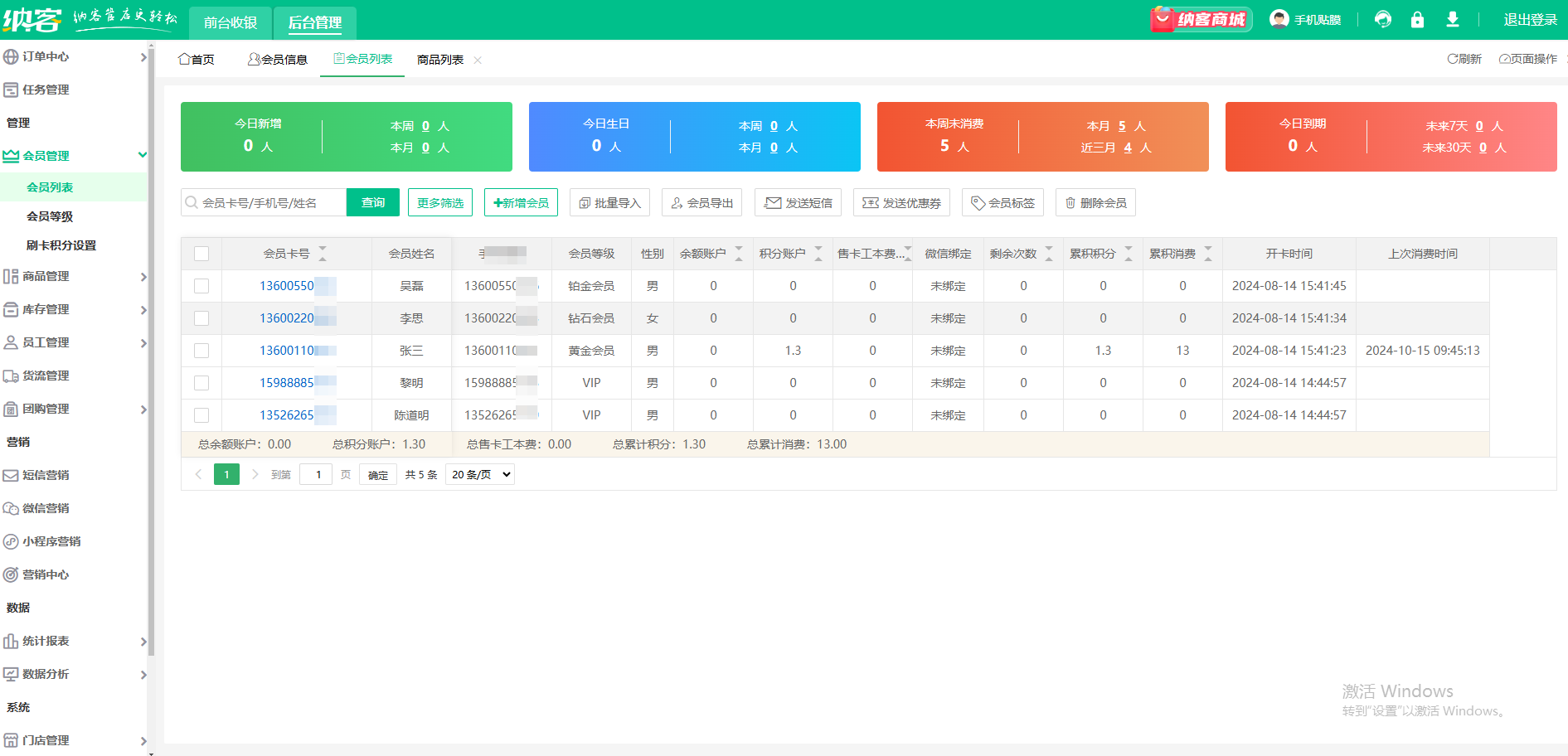Open member card number 15988885 link

[287, 383]
